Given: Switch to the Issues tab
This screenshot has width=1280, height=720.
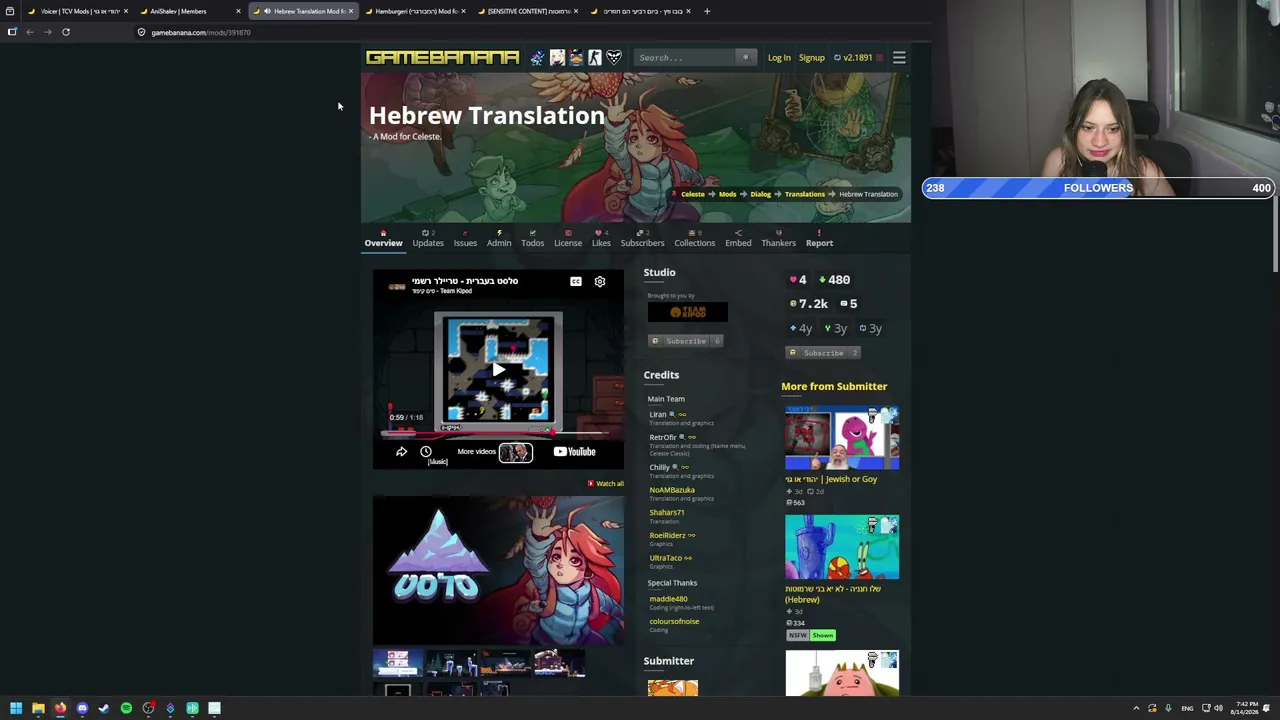Looking at the screenshot, I should tap(465, 239).
